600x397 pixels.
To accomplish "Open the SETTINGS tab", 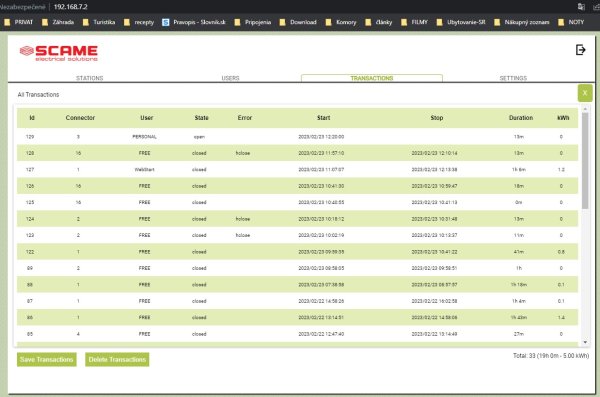I will click(x=513, y=78).
